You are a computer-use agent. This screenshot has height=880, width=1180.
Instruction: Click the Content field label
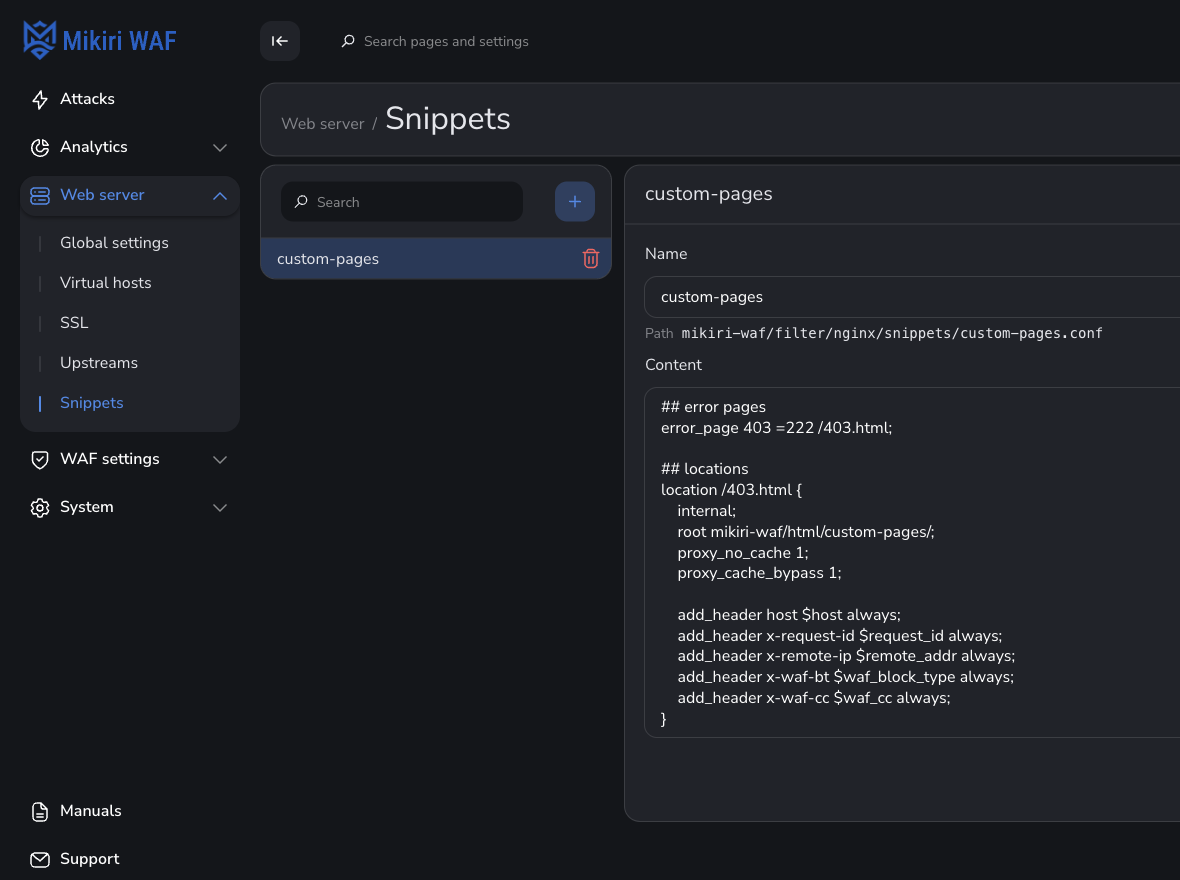click(674, 365)
